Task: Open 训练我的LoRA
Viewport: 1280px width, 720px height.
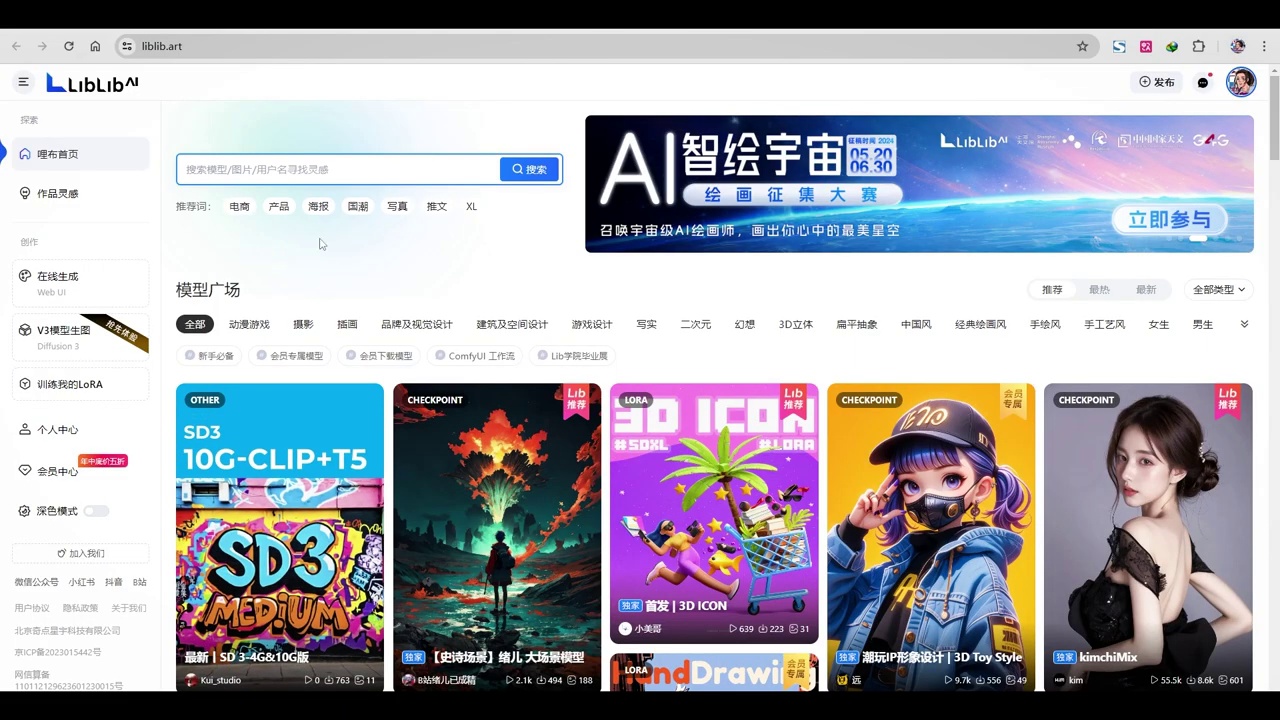Action: pyautogui.click(x=81, y=384)
